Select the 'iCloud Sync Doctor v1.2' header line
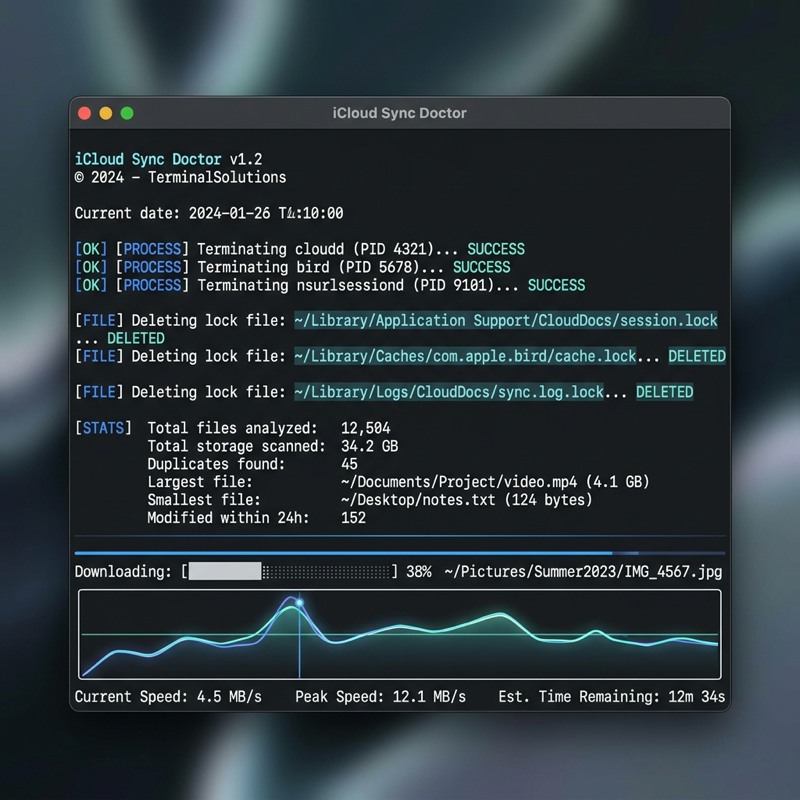The width and height of the screenshot is (800, 800). (x=168, y=159)
